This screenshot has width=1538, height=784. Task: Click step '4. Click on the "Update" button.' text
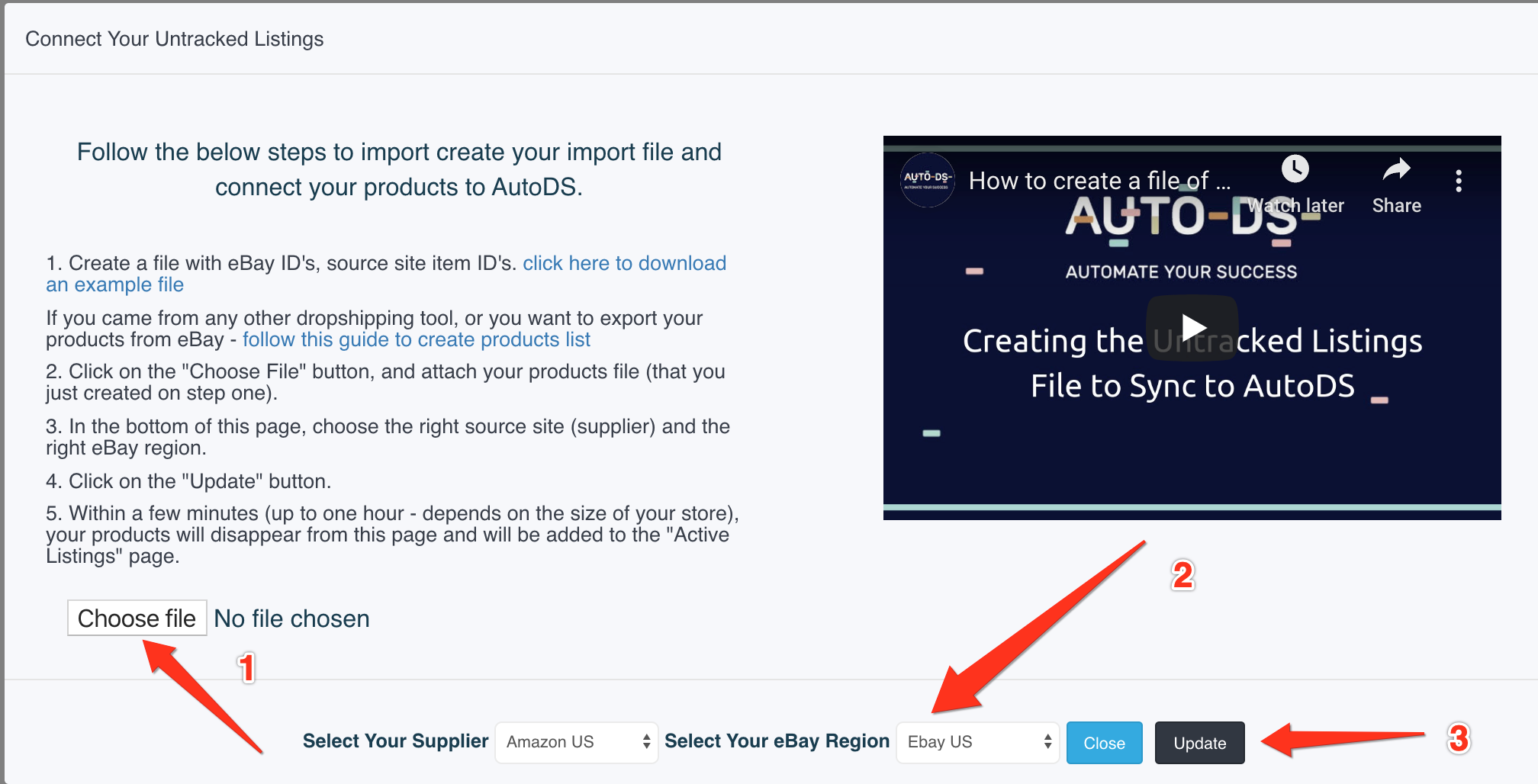pyautogui.click(x=188, y=481)
